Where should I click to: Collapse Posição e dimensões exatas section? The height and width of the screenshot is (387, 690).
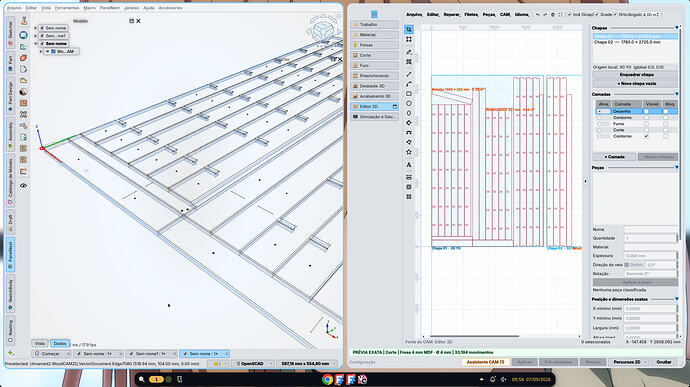point(676,299)
